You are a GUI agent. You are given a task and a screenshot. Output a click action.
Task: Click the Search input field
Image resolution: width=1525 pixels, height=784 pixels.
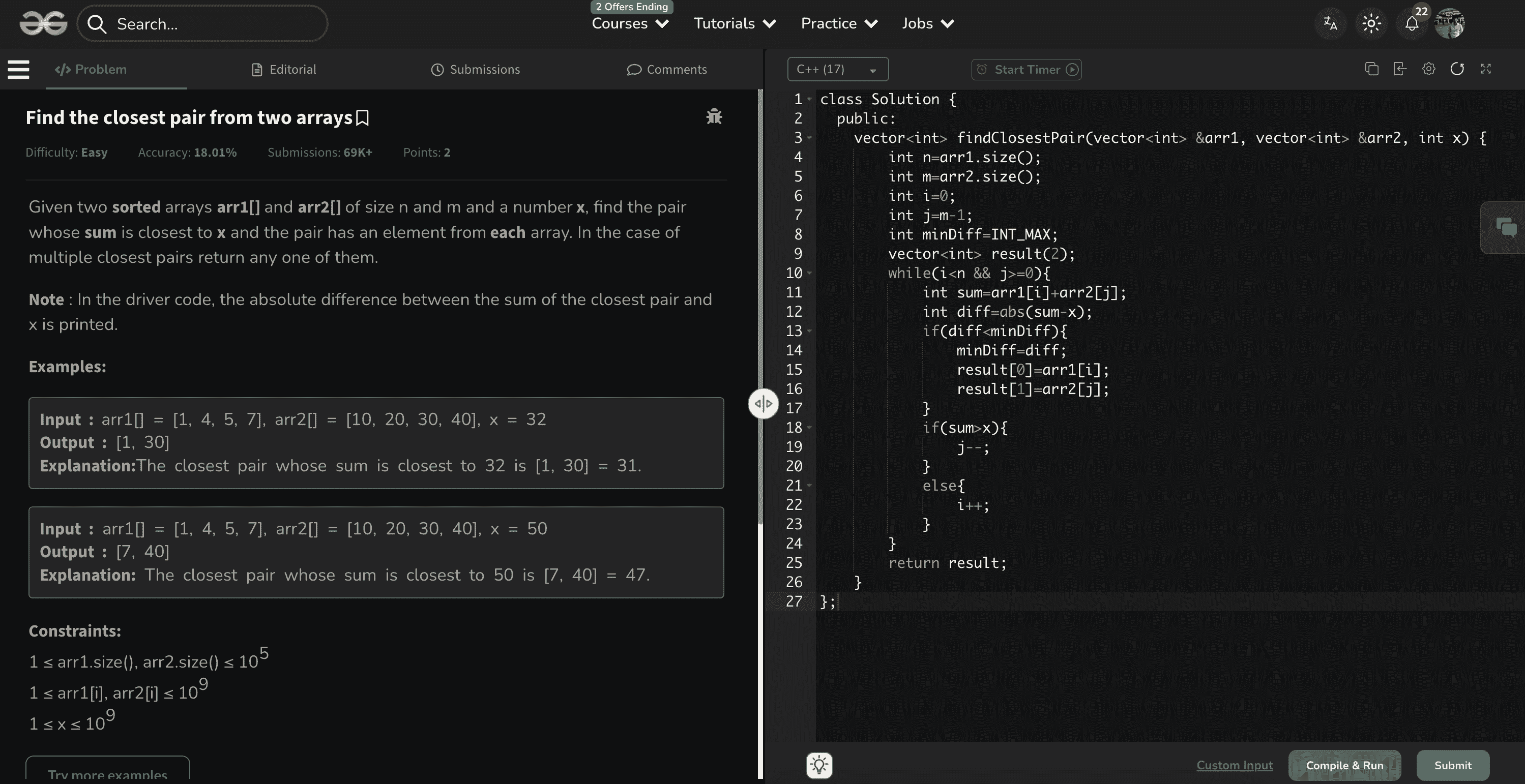[x=202, y=24]
